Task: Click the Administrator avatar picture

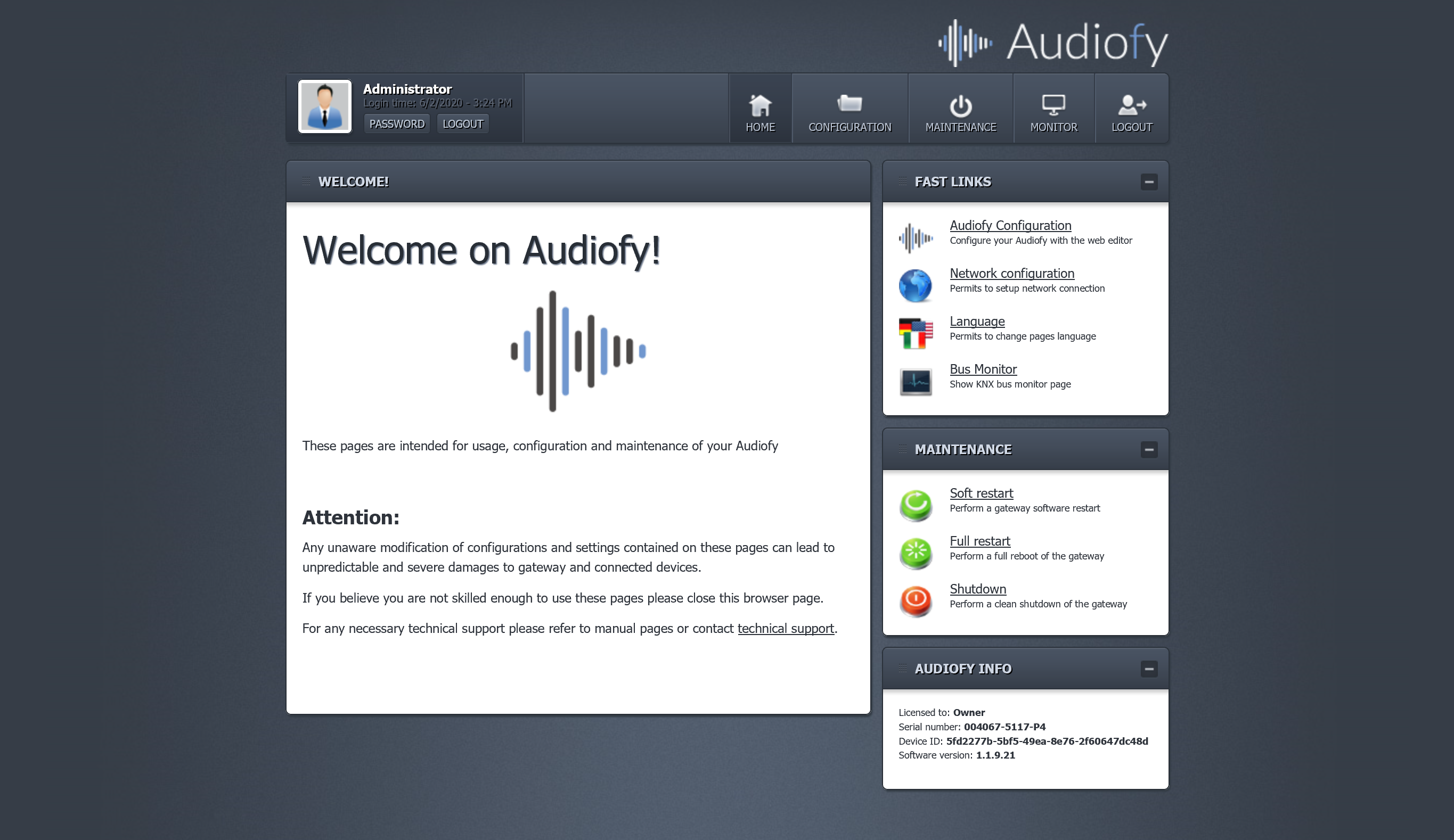Action: coord(324,106)
